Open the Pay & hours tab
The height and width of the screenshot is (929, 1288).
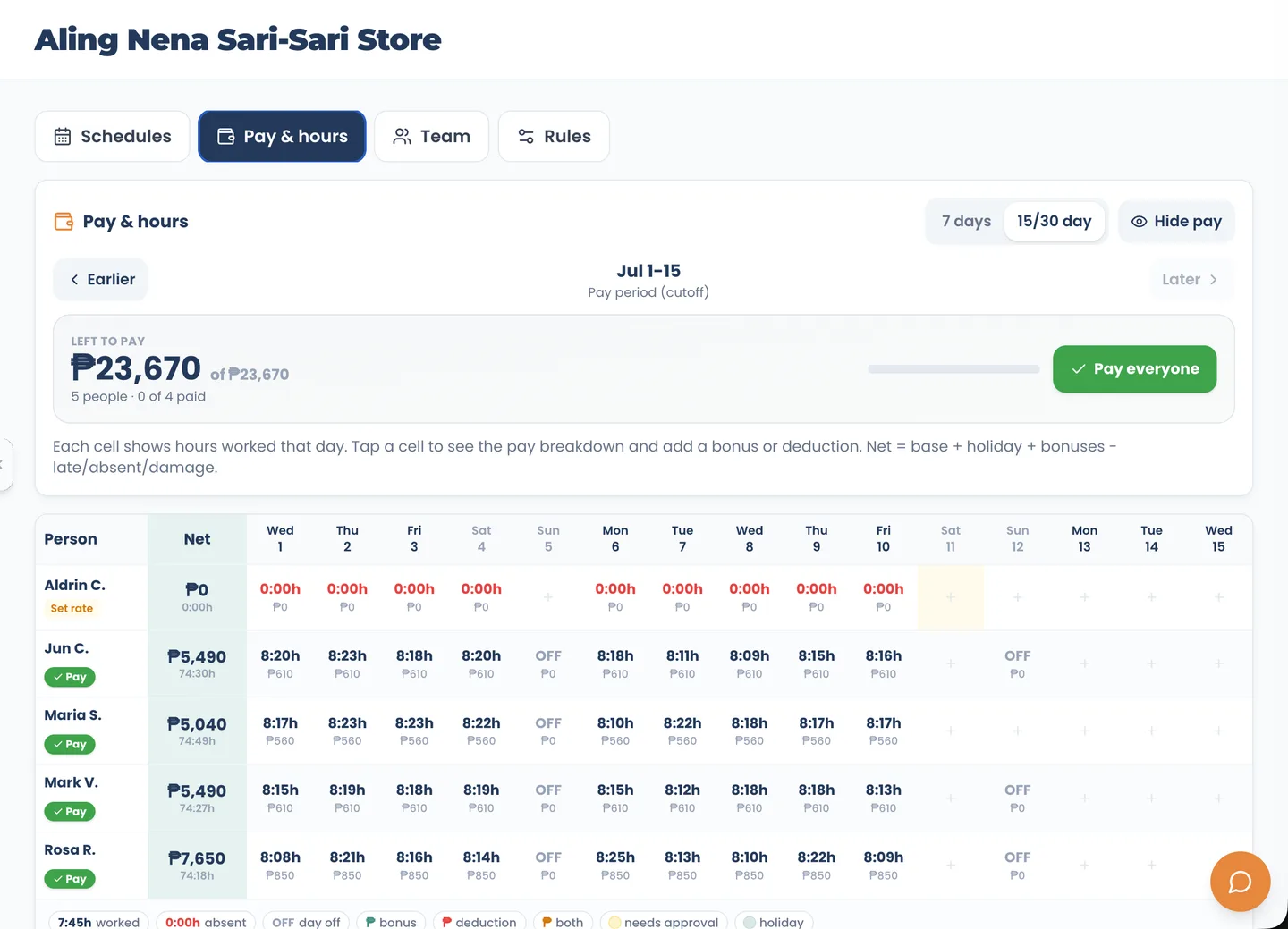coord(282,137)
